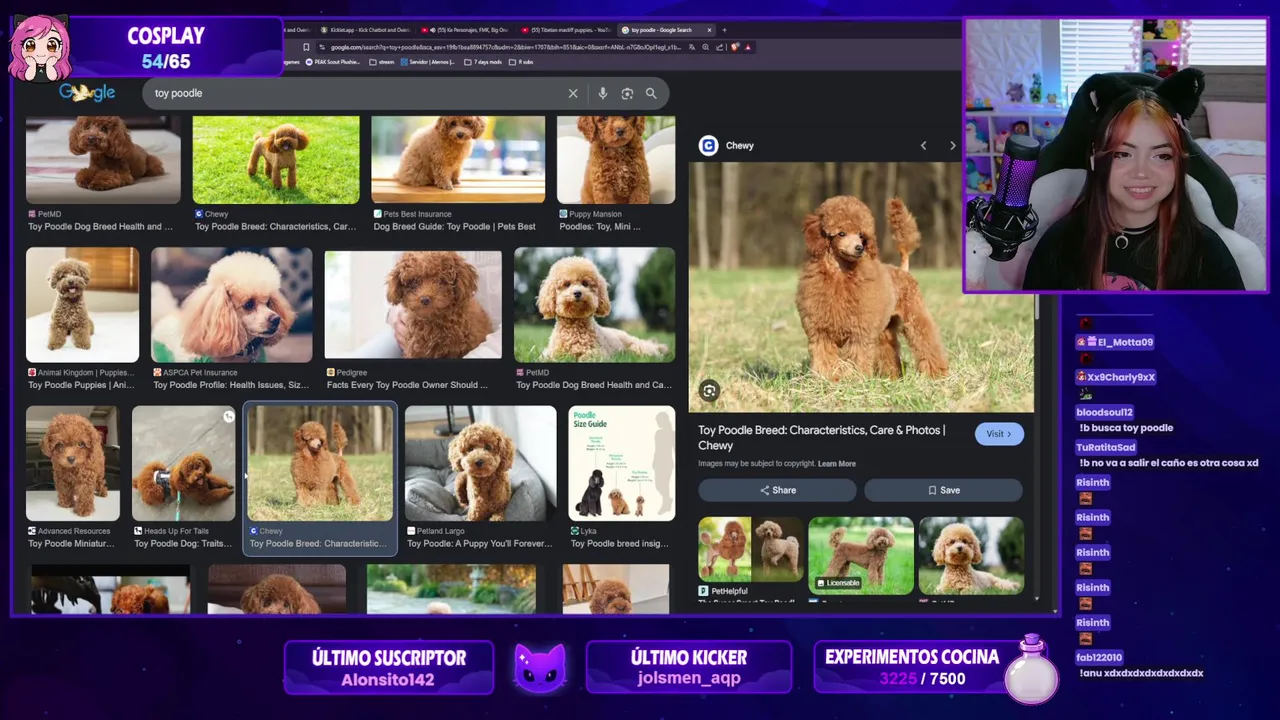The image size is (1280, 720).
Task: Open the Pedigree poodle facts image
Action: point(413,305)
